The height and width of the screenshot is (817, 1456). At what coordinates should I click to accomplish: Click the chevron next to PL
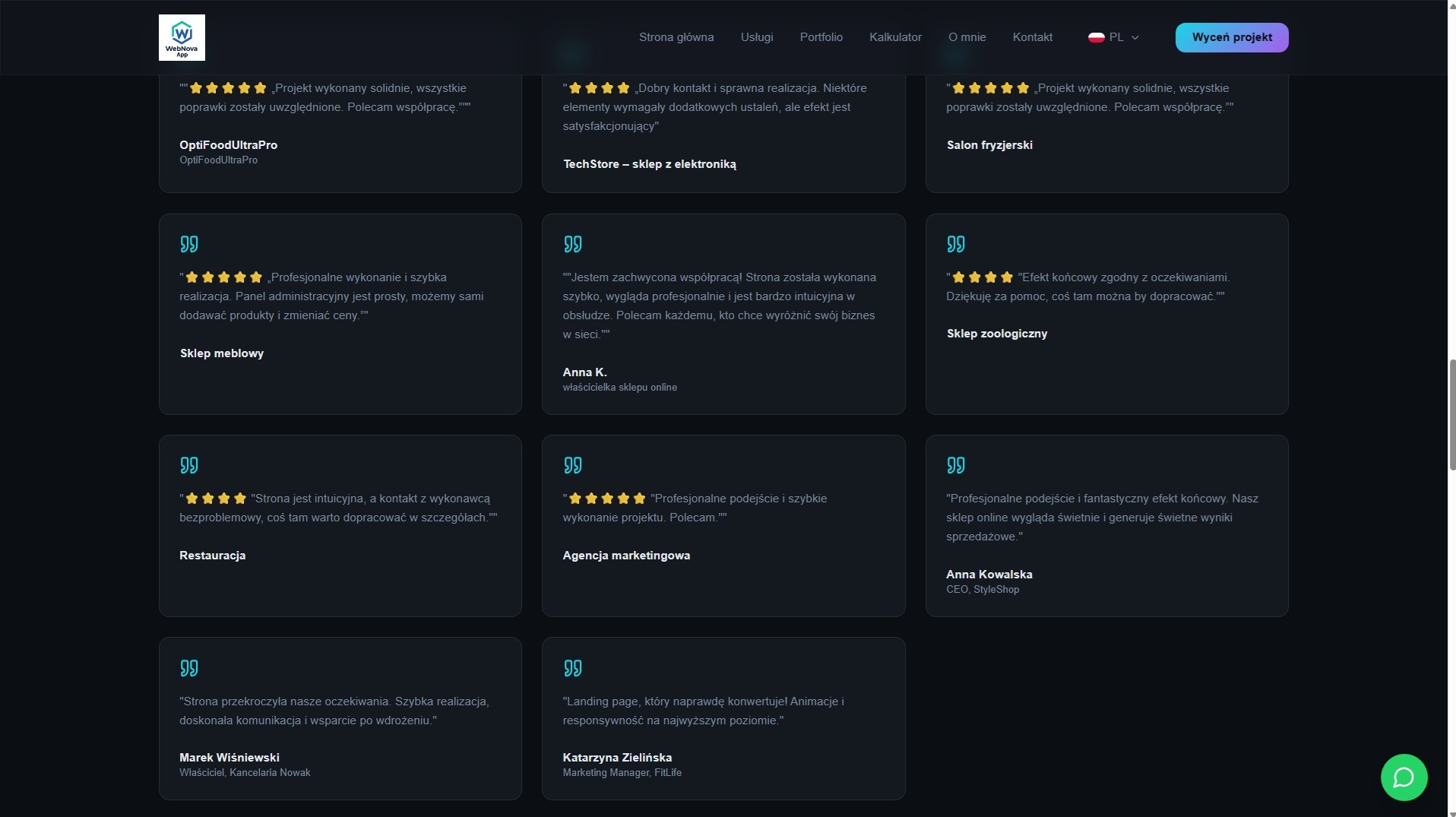coord(1135,37)
